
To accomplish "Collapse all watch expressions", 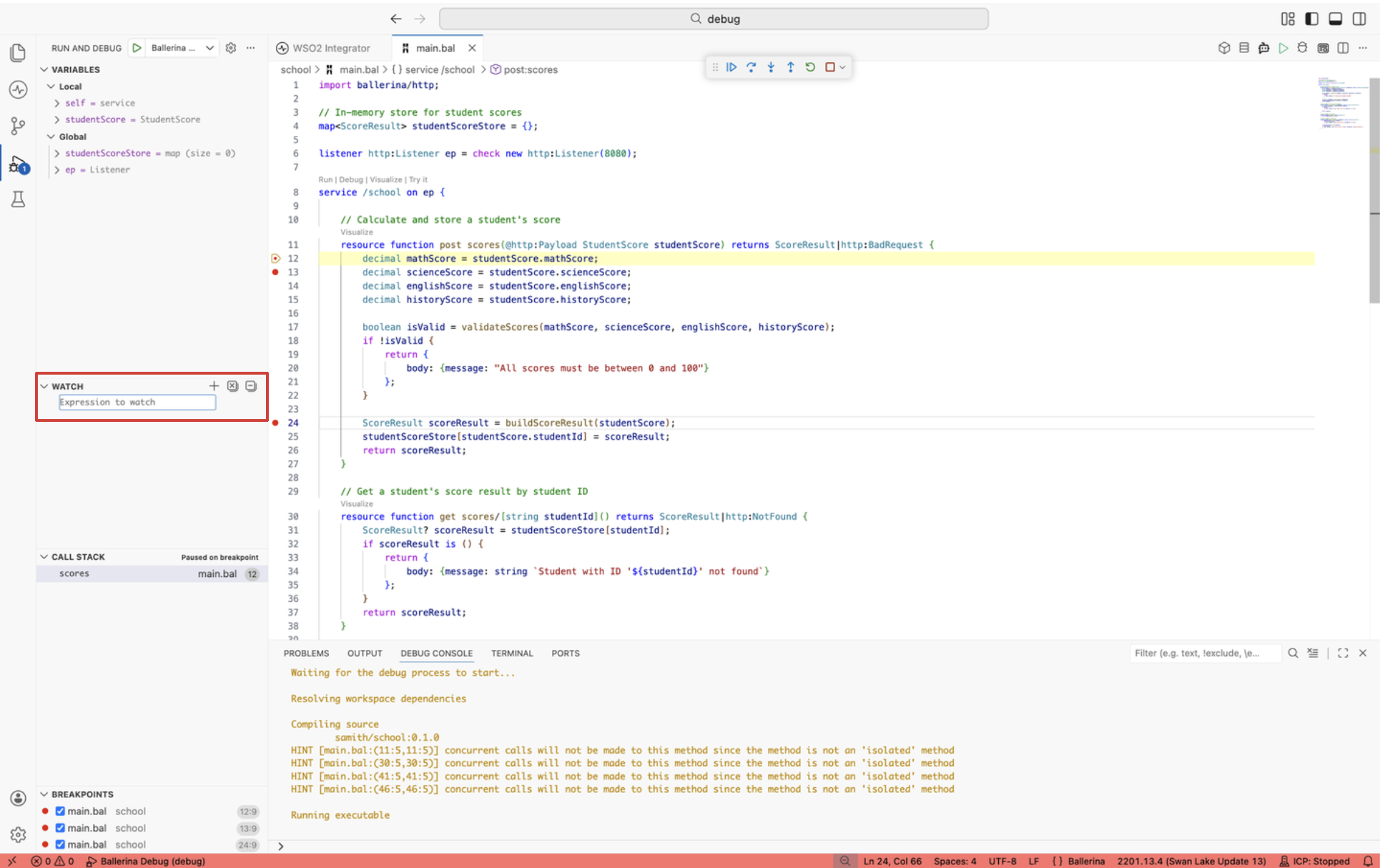I will click(x=251, y=386).
